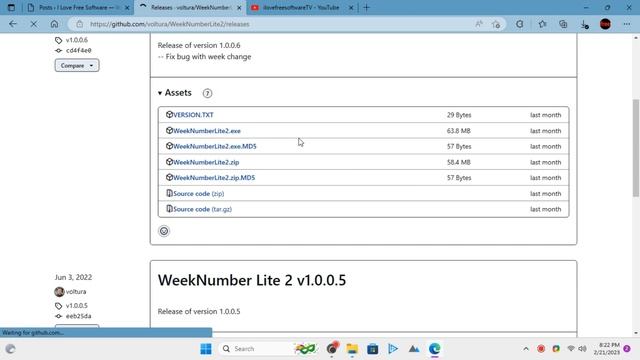This screenshot has height=360, width=640.
Task: Open the volume control in system tray
Action: [x=582, y=349]
